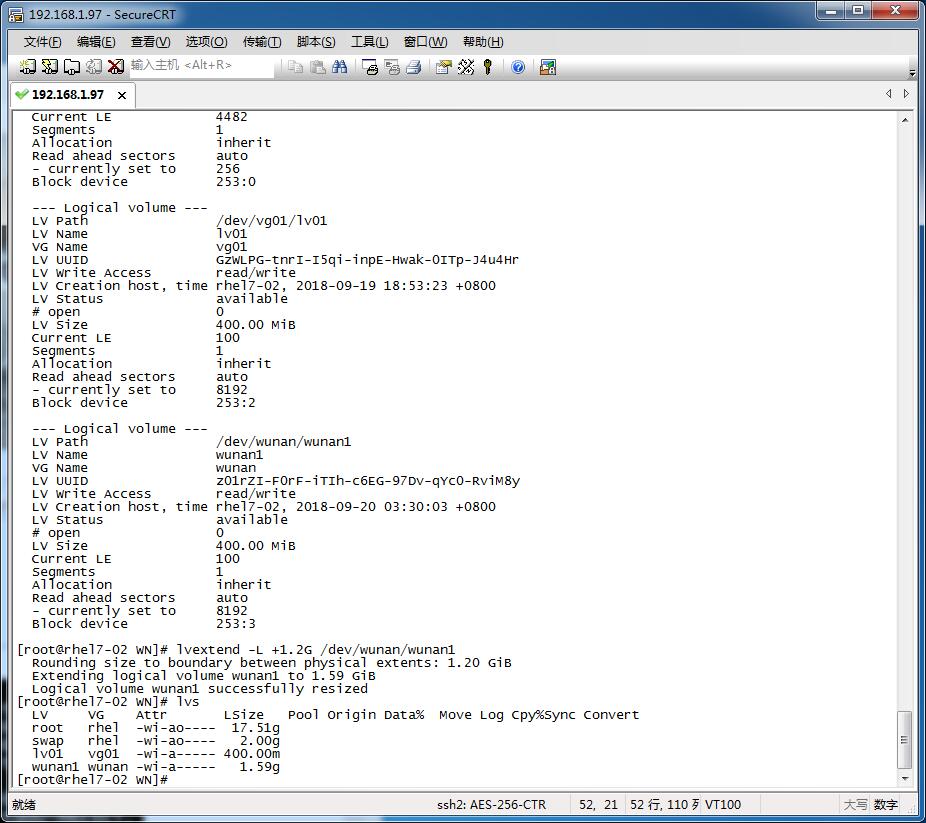Viewport: 926px width, 823px height.
Task: Click the Copy toolbar icon
Action: (x=295, y=67)
